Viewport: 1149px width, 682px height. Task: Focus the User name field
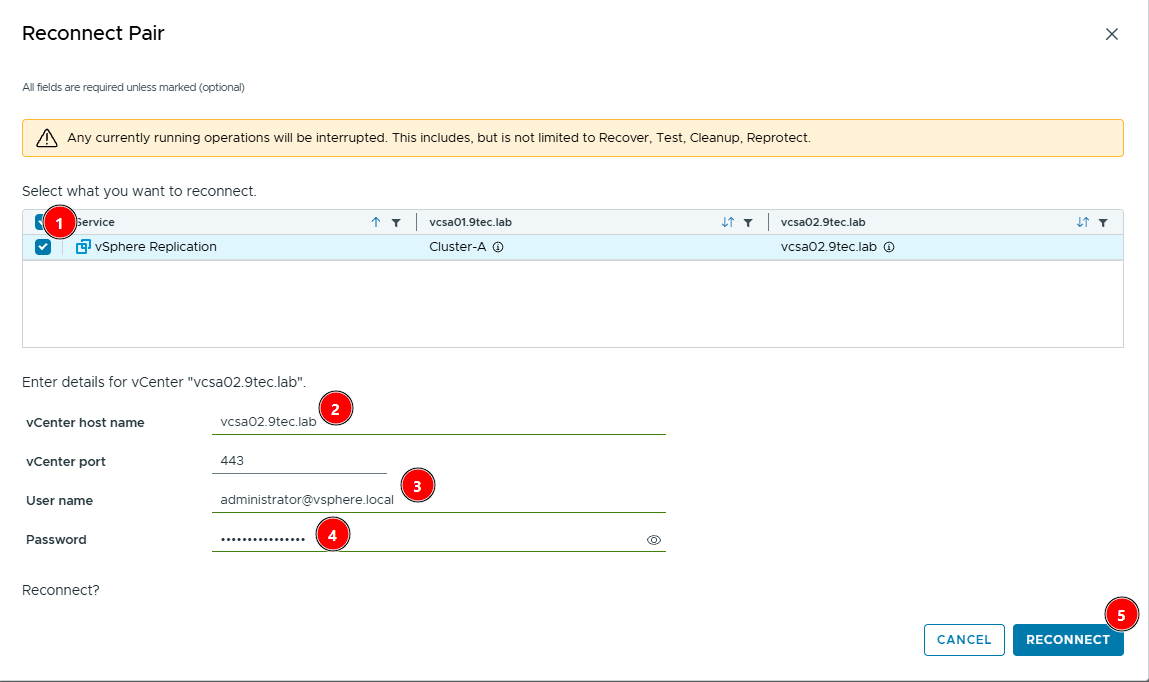tap(438, 500)
